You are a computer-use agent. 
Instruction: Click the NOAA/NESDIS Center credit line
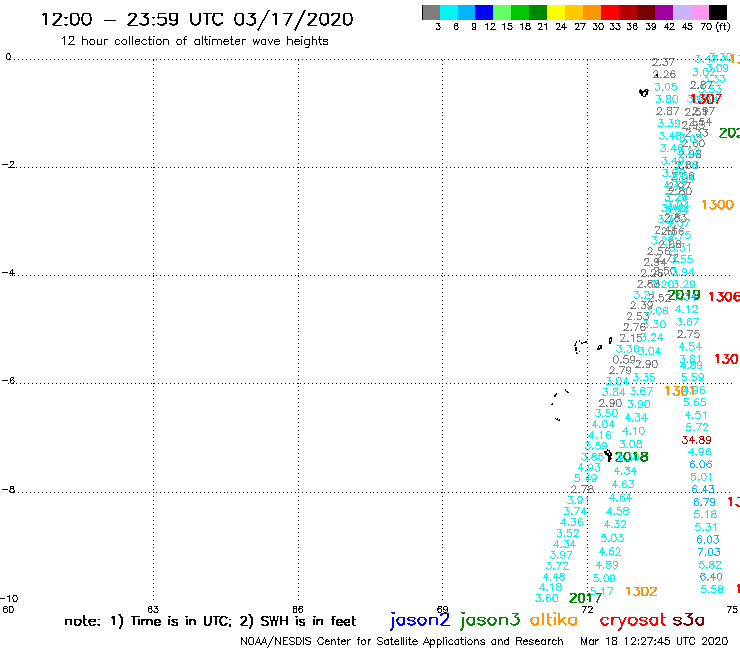pyautogui.click(x=402, y=641)
